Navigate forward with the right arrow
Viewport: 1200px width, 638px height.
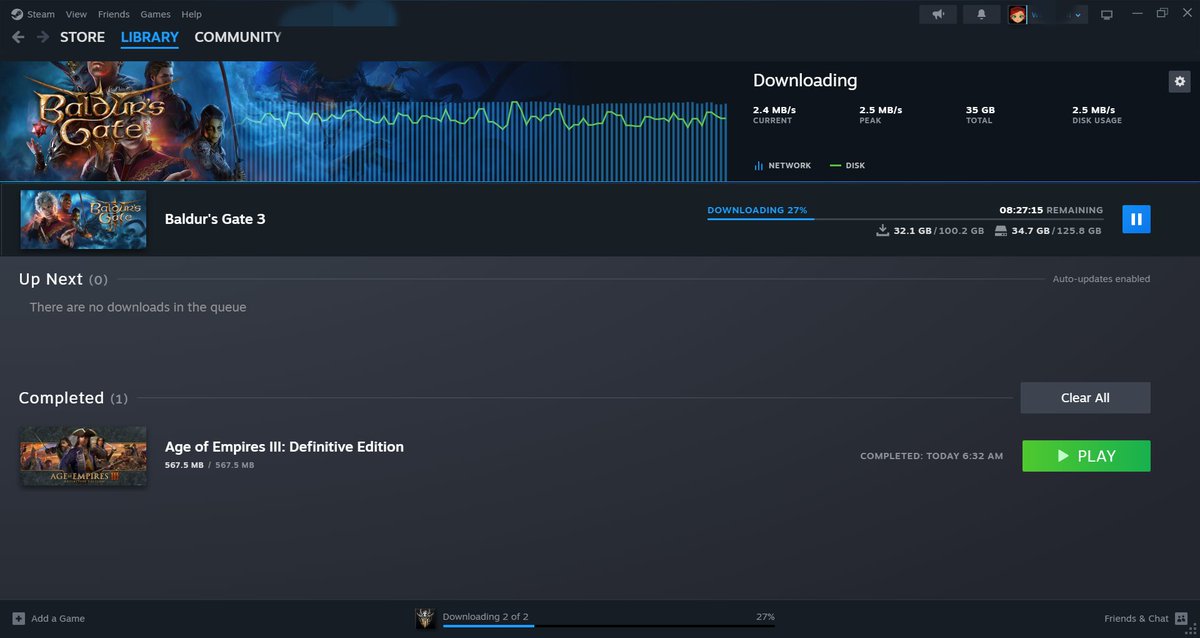pos(43,37)
